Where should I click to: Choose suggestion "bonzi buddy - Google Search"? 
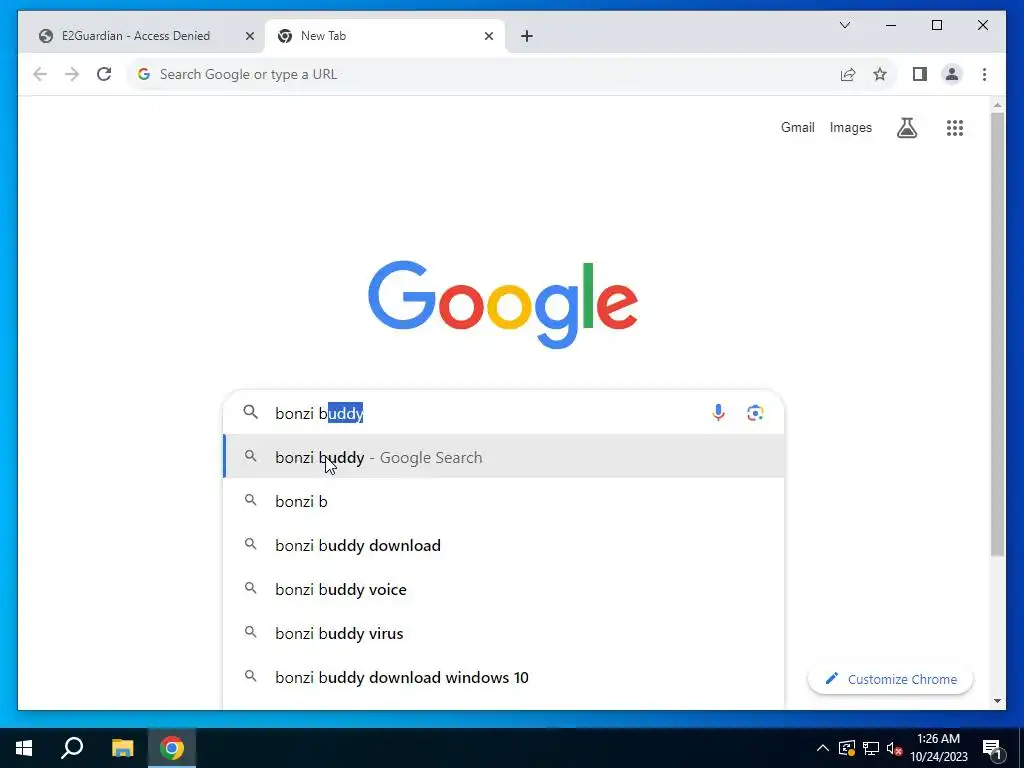click(x=504, y=457)
